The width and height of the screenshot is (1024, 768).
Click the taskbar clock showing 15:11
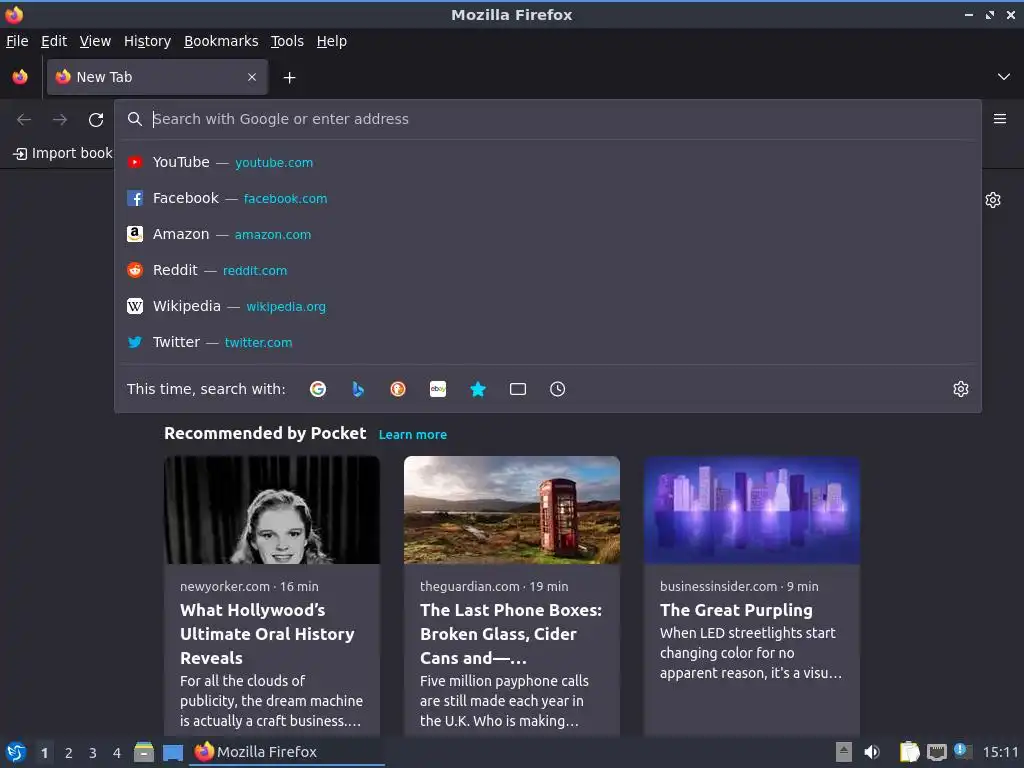(x=1000, y=752)
